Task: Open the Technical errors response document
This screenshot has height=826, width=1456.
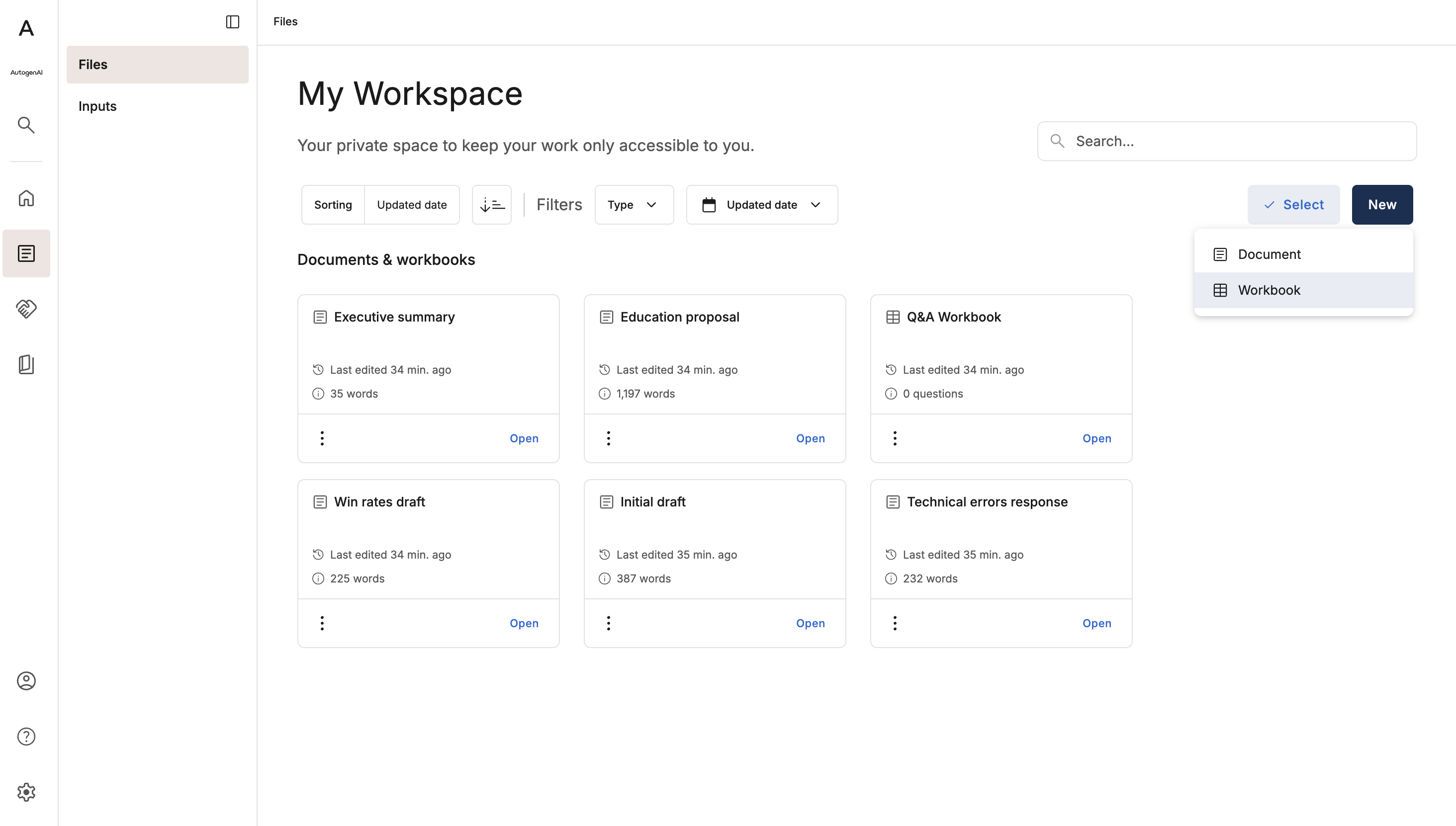Action: click(1096, 623)
